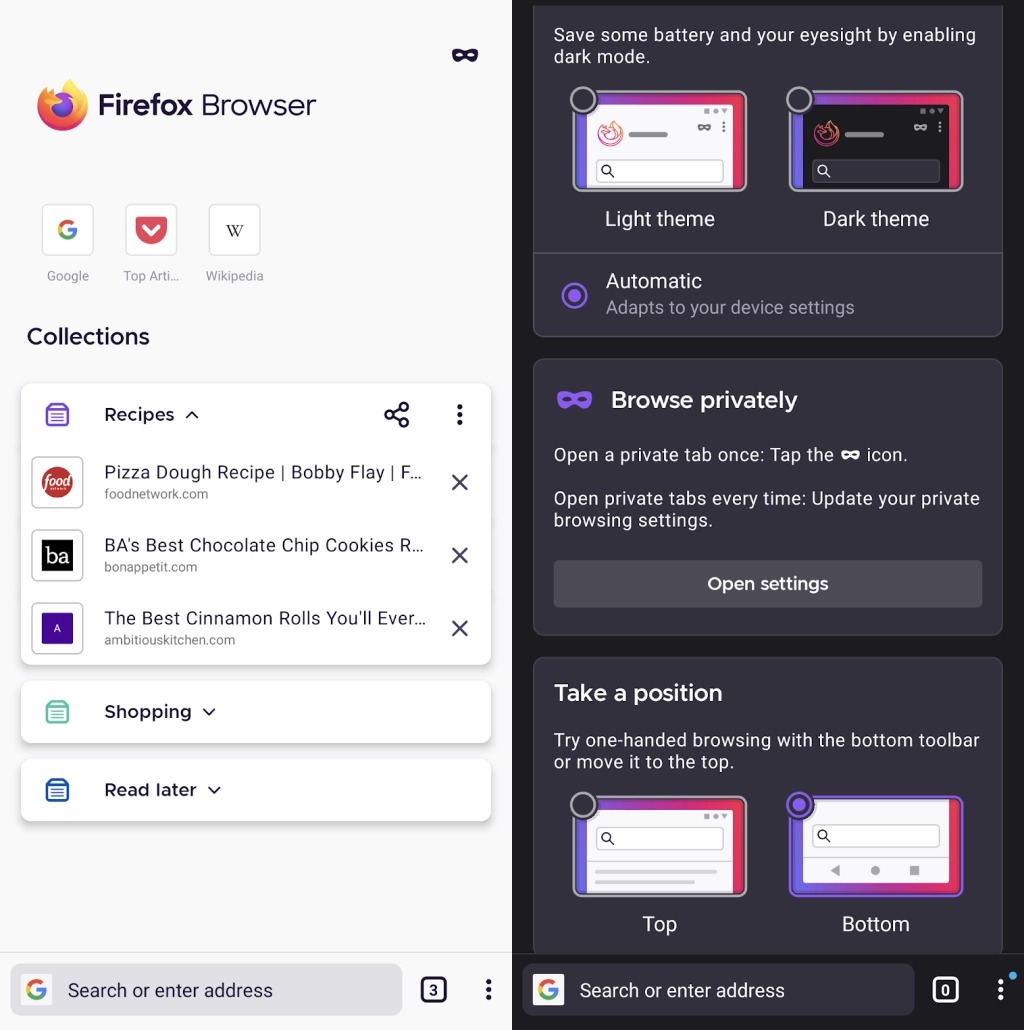Click the Browse privately mask icon
The image size is (1024, 1030).
(575, 399)
